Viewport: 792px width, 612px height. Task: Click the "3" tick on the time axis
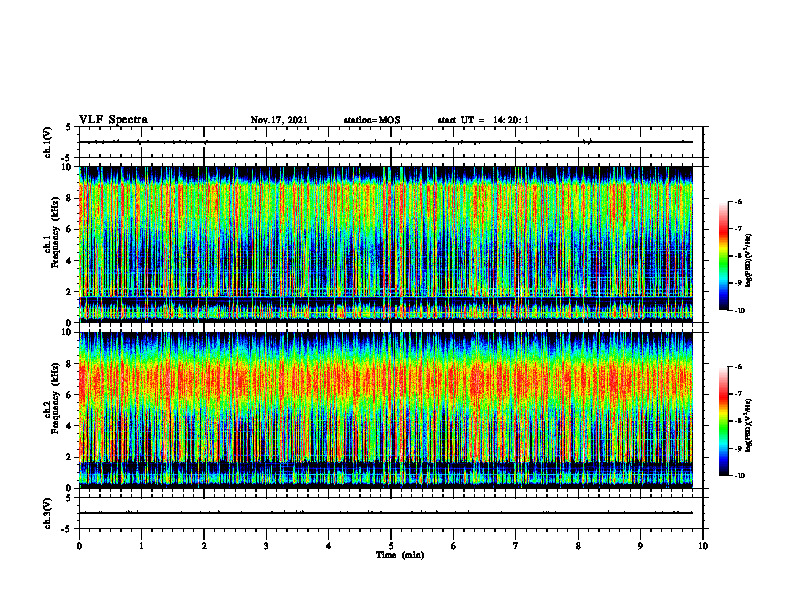click(266, 546)
